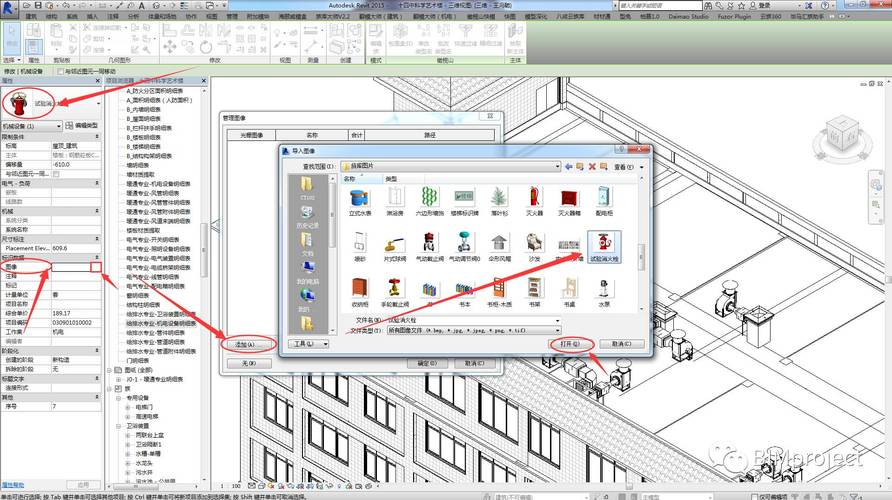Viewport: 892px width, 500px height.
Task: Click the 打开 open button
Action: [571, 344]
